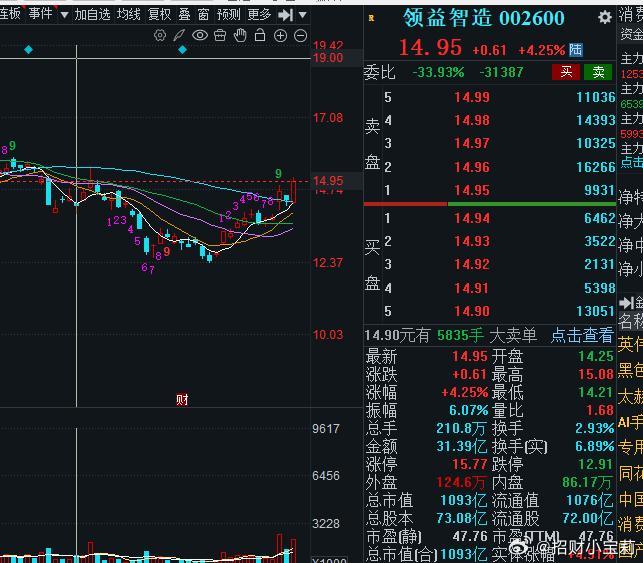Viewport: 643px width, 563px height.
Task: Click the 财 financial marker on chart
Action: coord(182,399)
